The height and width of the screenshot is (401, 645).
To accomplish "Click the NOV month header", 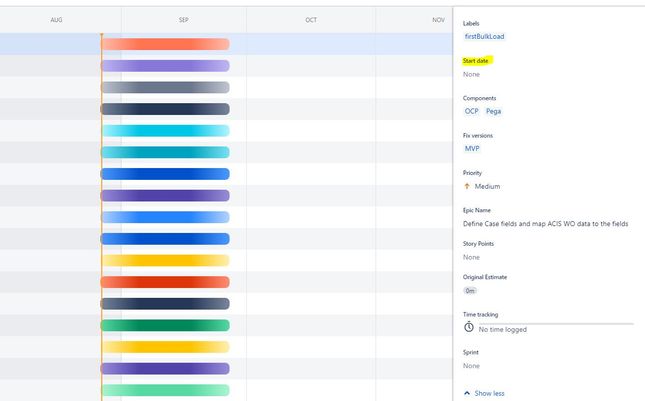I will (439, 20).
